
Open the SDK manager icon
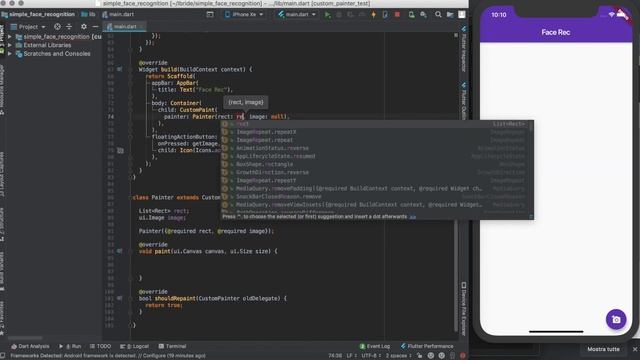coord(423,15)
